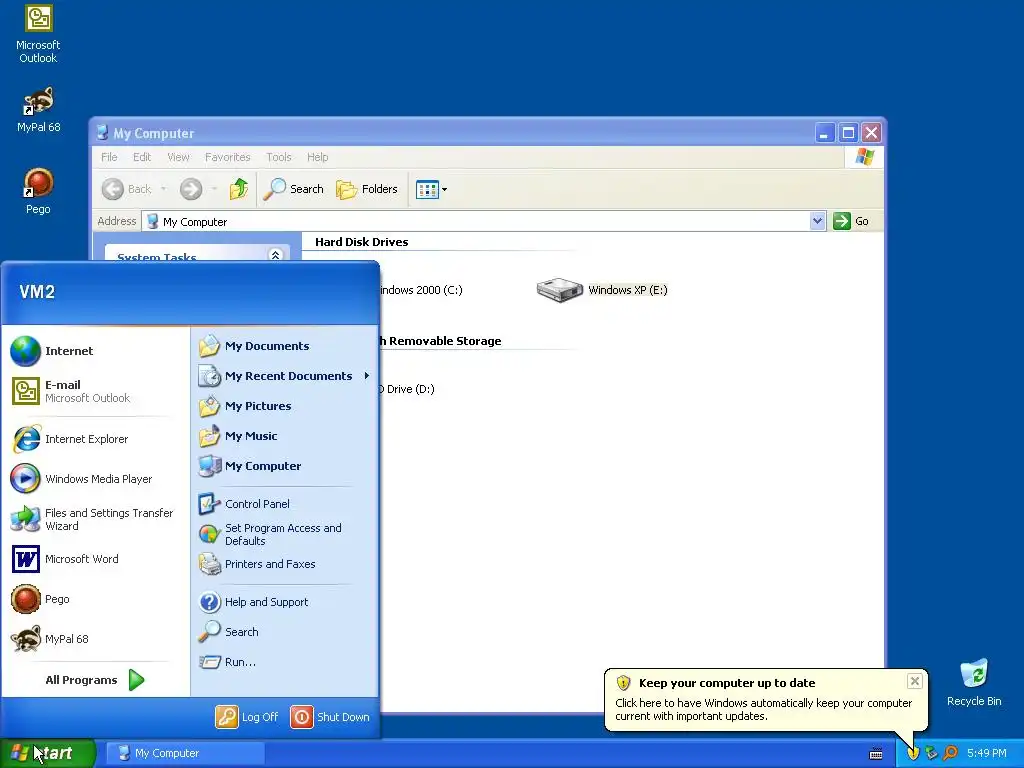Open the File menu
The image size is (1024, 768).
click(109, 157)
